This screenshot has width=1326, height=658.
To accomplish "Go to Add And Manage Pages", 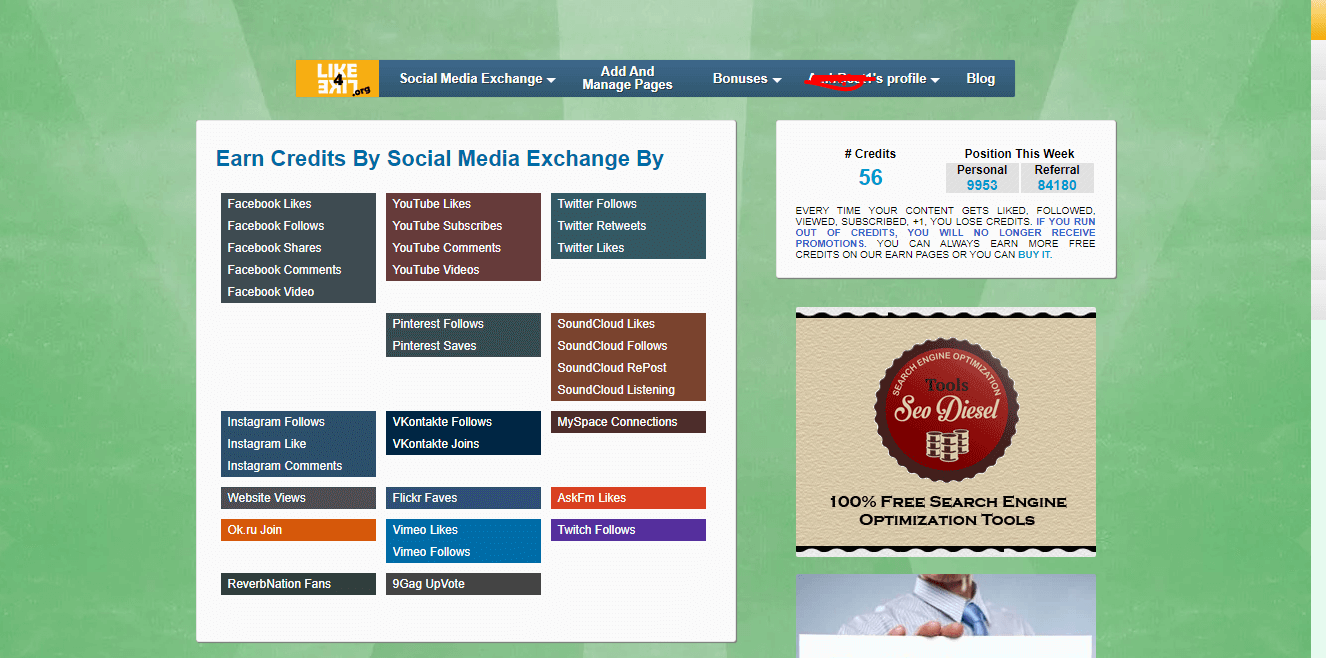I will click(x=627, y=79).
